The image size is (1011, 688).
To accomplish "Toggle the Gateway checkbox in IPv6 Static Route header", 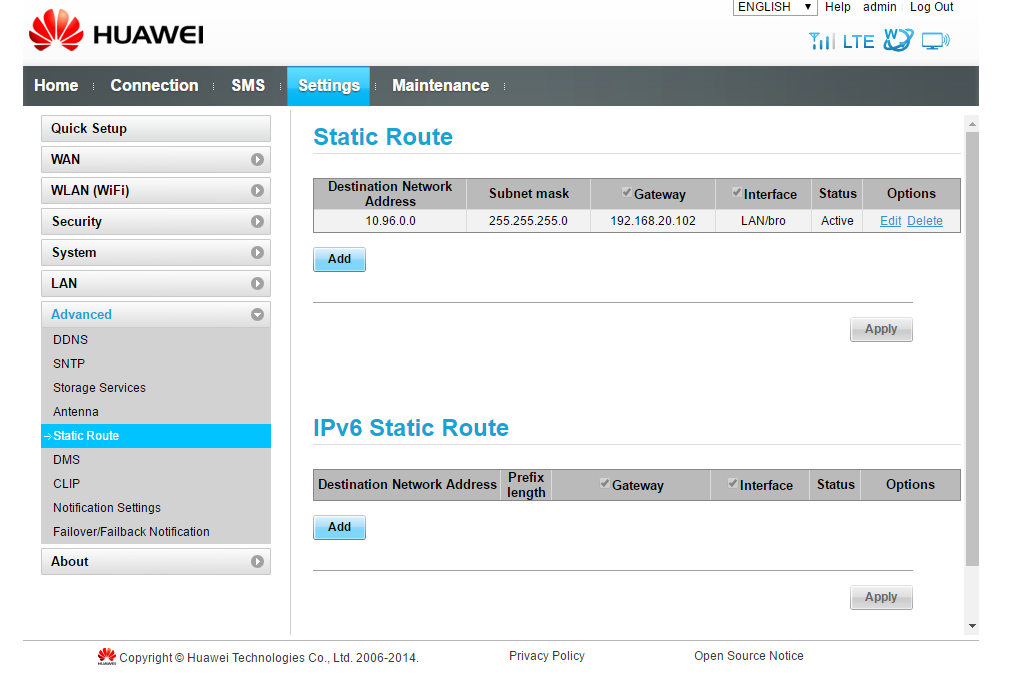I will pyautogui.click(x=604, y=483).
